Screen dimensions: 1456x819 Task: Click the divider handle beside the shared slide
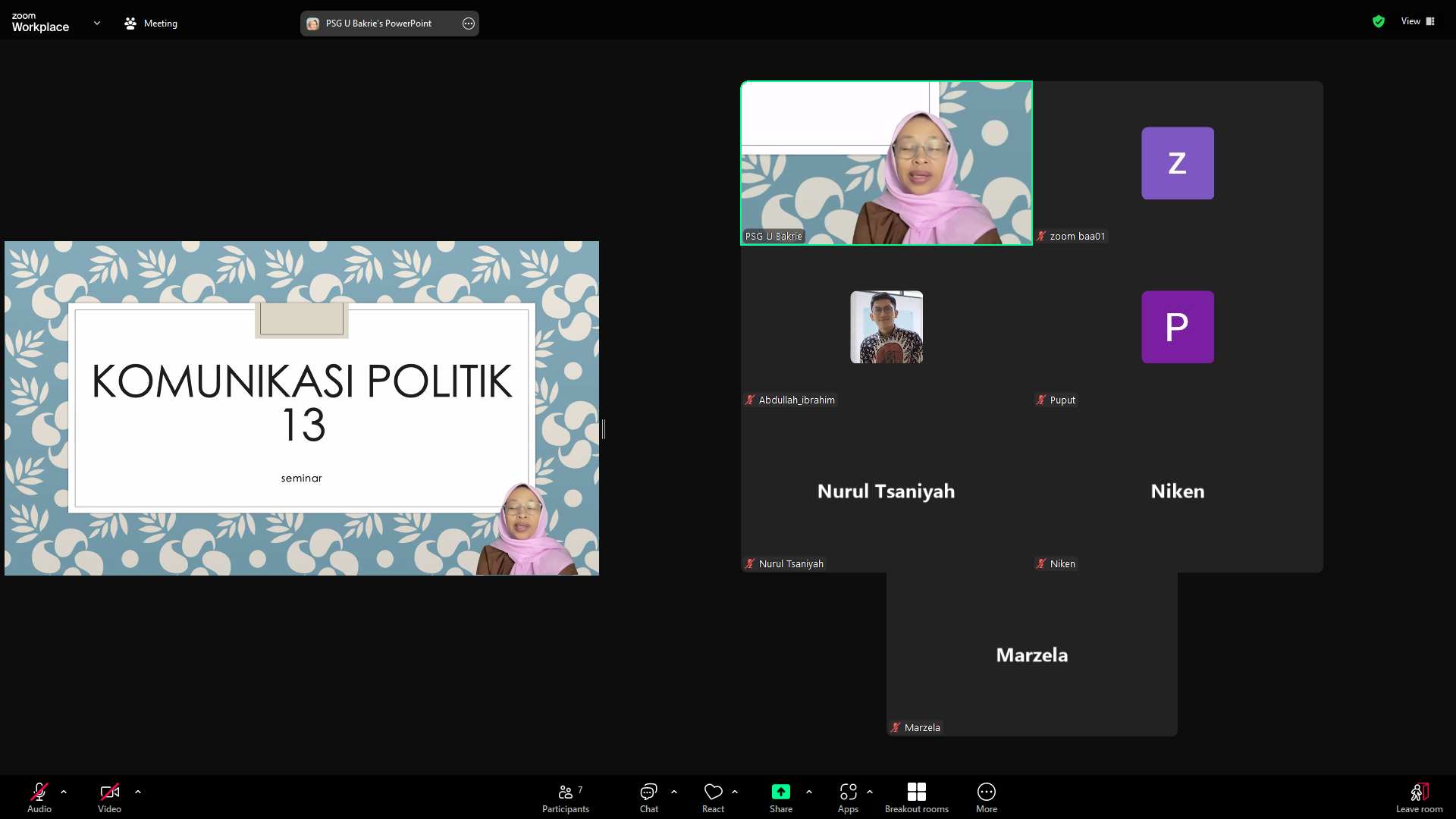[x=604, y=429]
